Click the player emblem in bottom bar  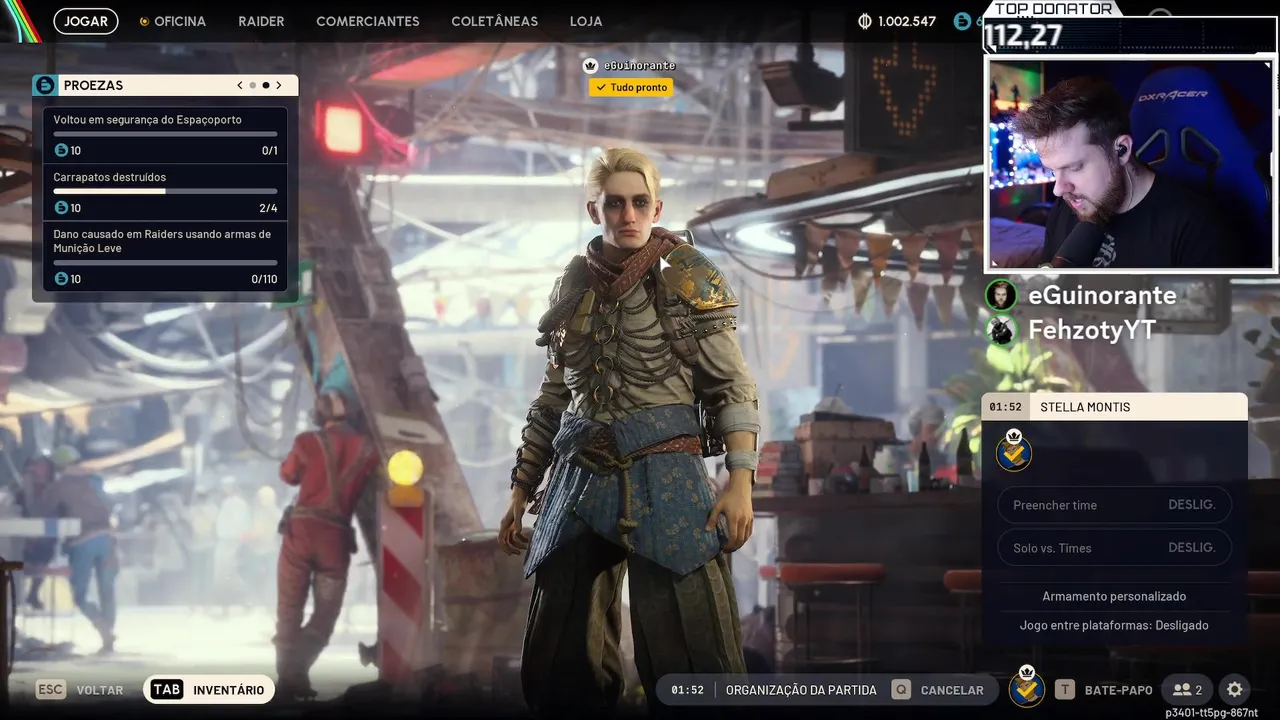[1026, 687]
